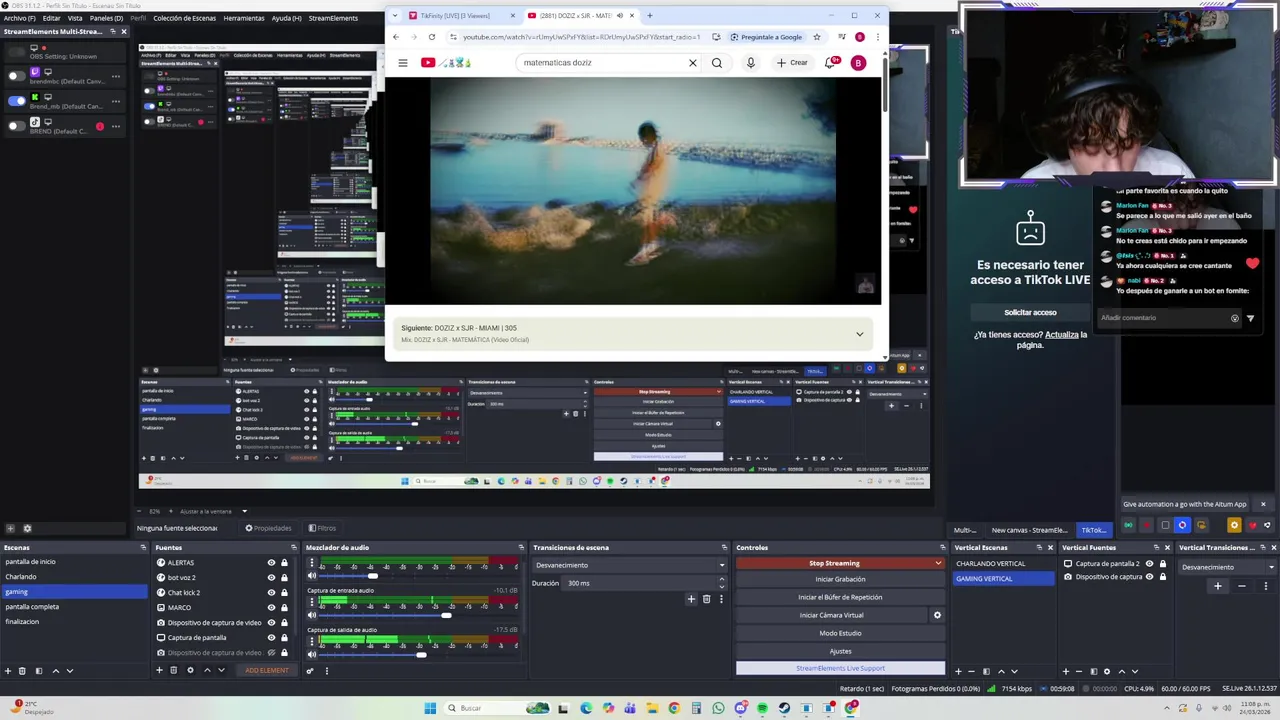Toggle lock on ALERTAS source

284,562
